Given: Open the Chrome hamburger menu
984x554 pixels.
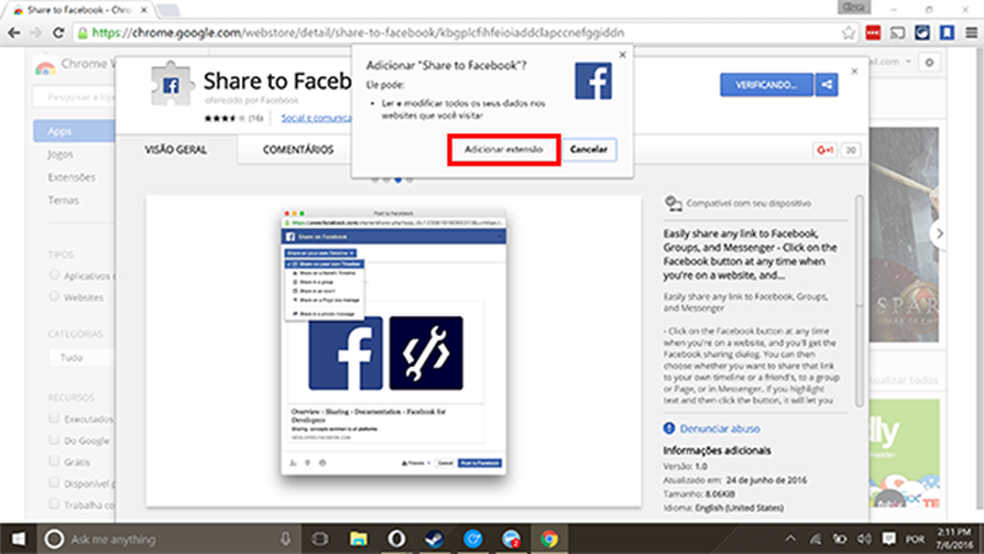Looking at the screenshot, I should click(971, 33).
